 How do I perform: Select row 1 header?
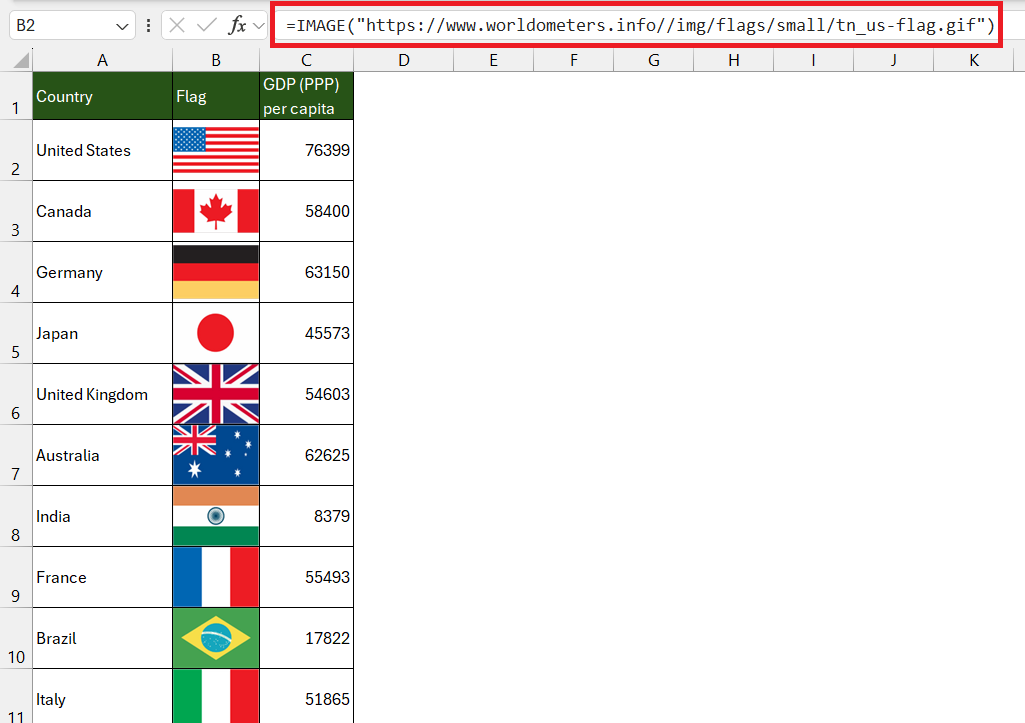coord(16,96)
